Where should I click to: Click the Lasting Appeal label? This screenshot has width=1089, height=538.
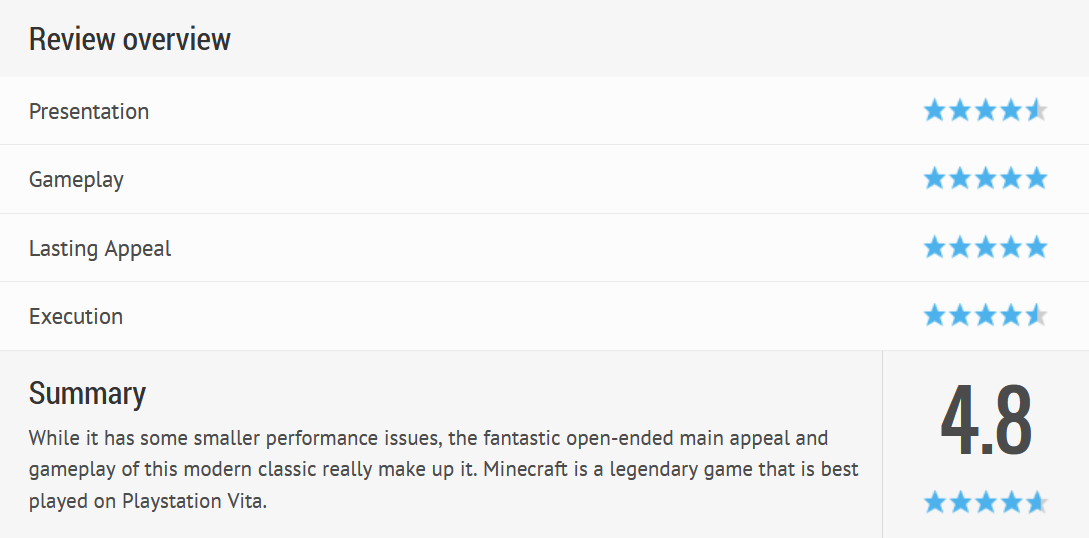100,249
